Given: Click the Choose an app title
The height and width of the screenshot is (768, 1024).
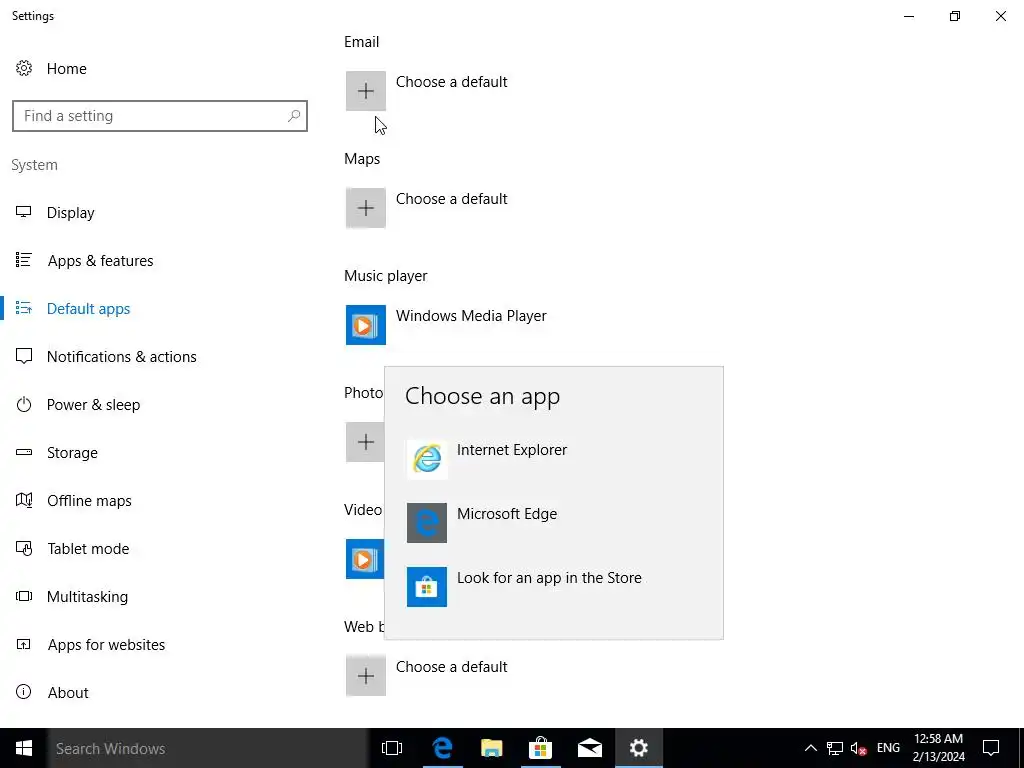Looking at the screenshot, I should [483, 396].
